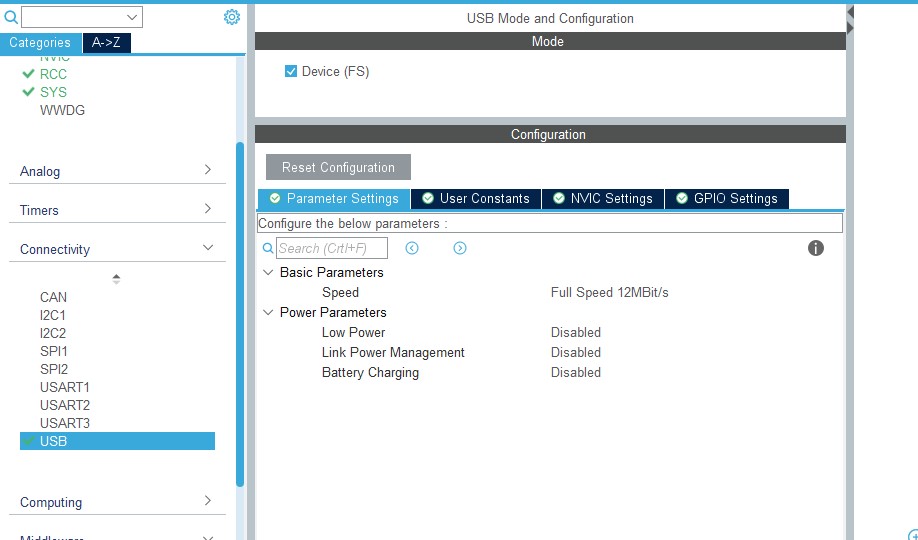Switch to the A->Z view tab
The height and width of the screenshot is (540, 918).
pos(106,43)
